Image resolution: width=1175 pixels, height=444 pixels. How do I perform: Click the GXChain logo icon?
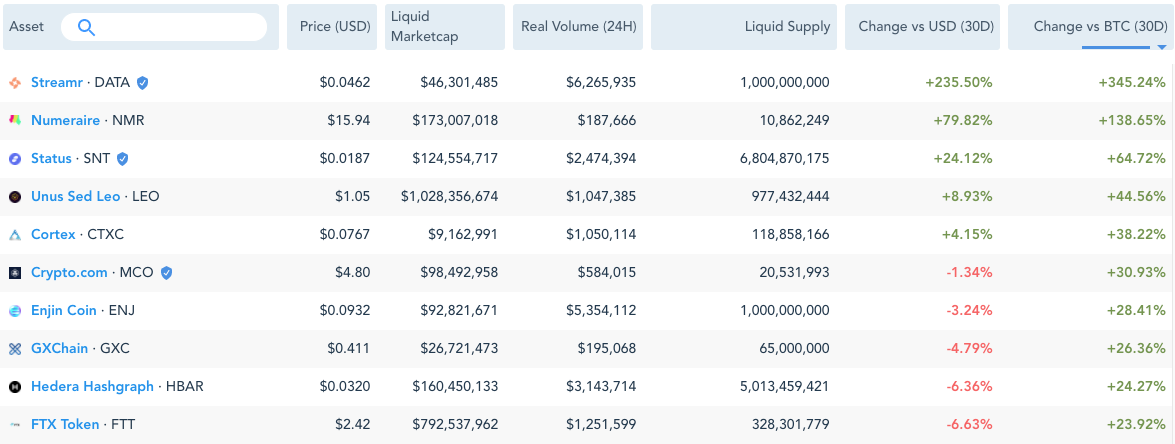tap(15, 349)
